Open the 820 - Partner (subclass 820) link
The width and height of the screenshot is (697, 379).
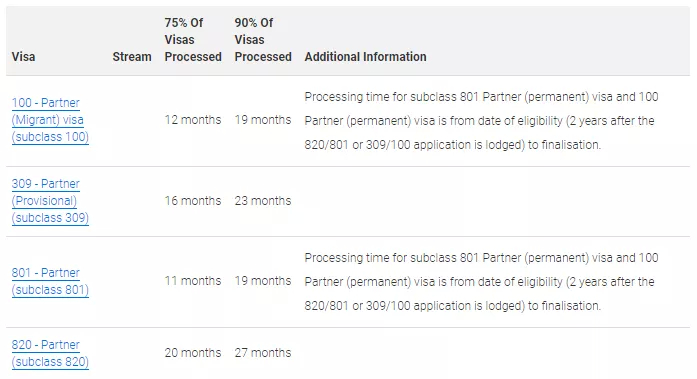pyautogui.click(x=50, y=353)
